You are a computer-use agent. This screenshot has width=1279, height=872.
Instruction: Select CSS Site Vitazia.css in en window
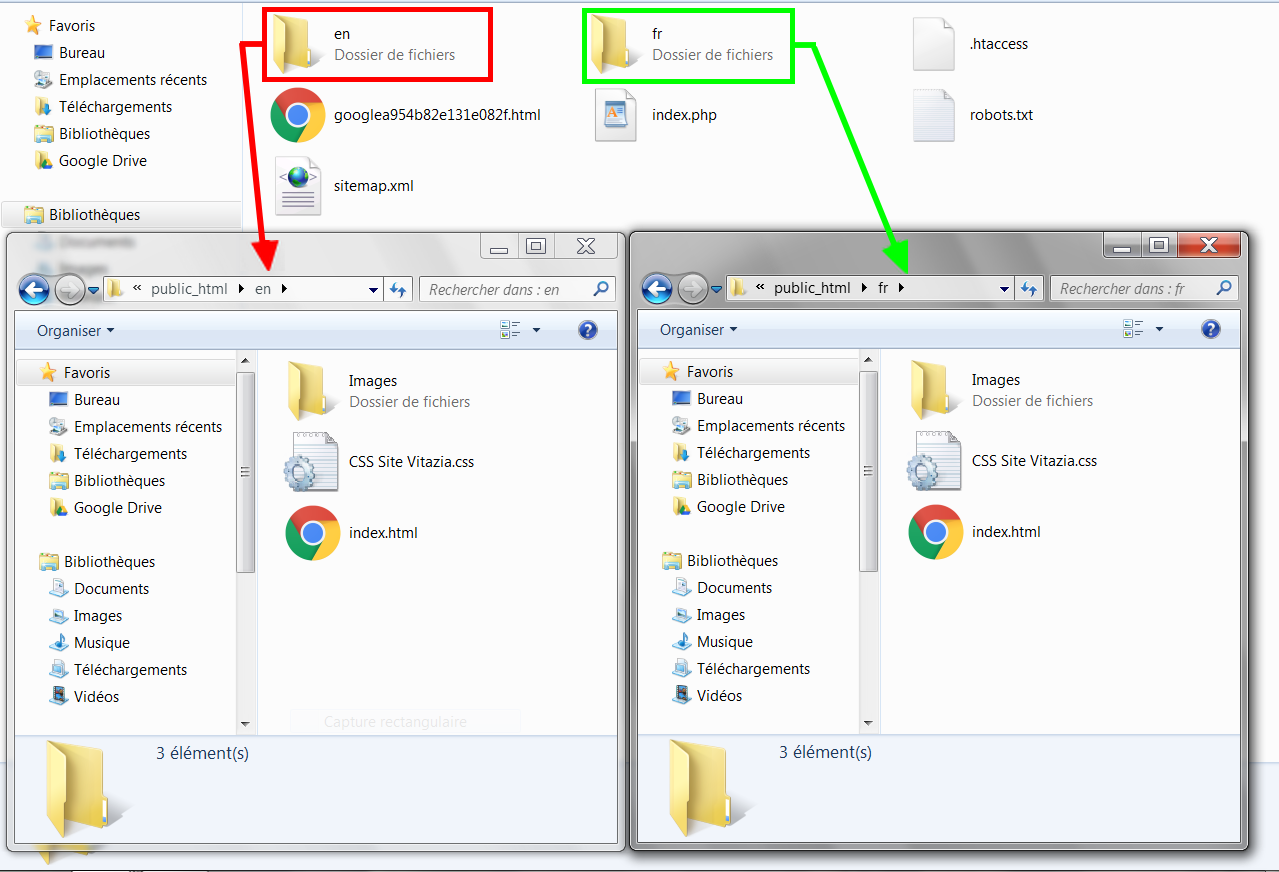(x=380, y=462)
